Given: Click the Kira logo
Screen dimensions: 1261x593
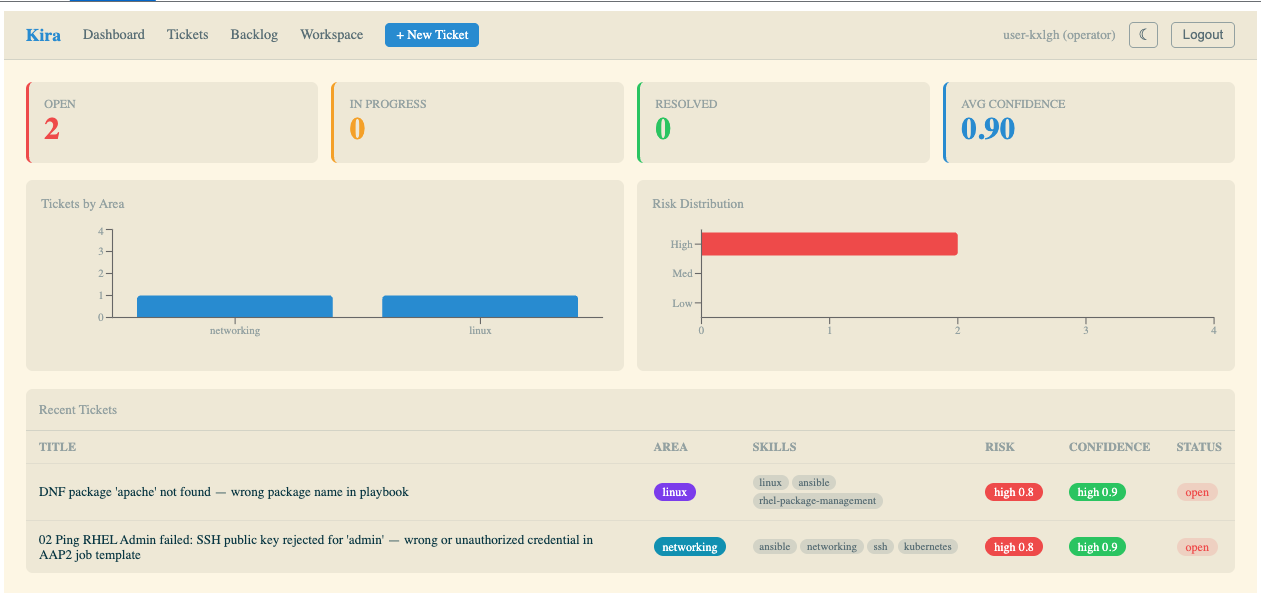Looking at the screenshot, I should [x=43, y=35].
